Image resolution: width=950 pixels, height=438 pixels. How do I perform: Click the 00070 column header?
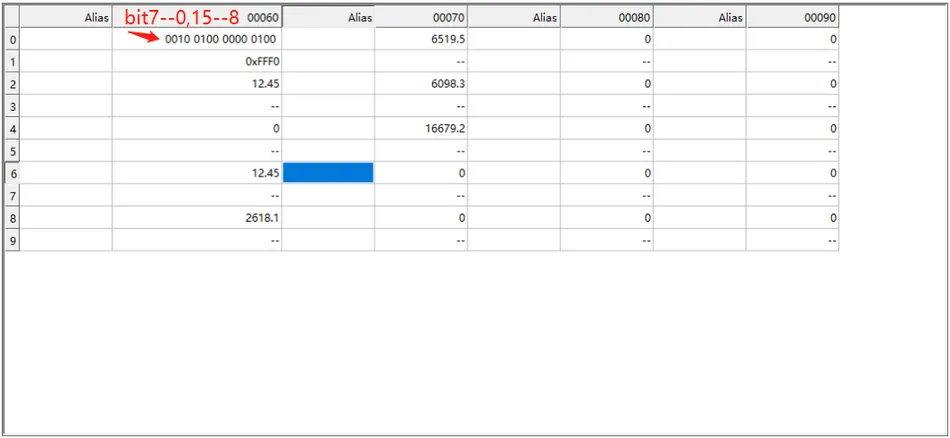click(x=421, y=17)
